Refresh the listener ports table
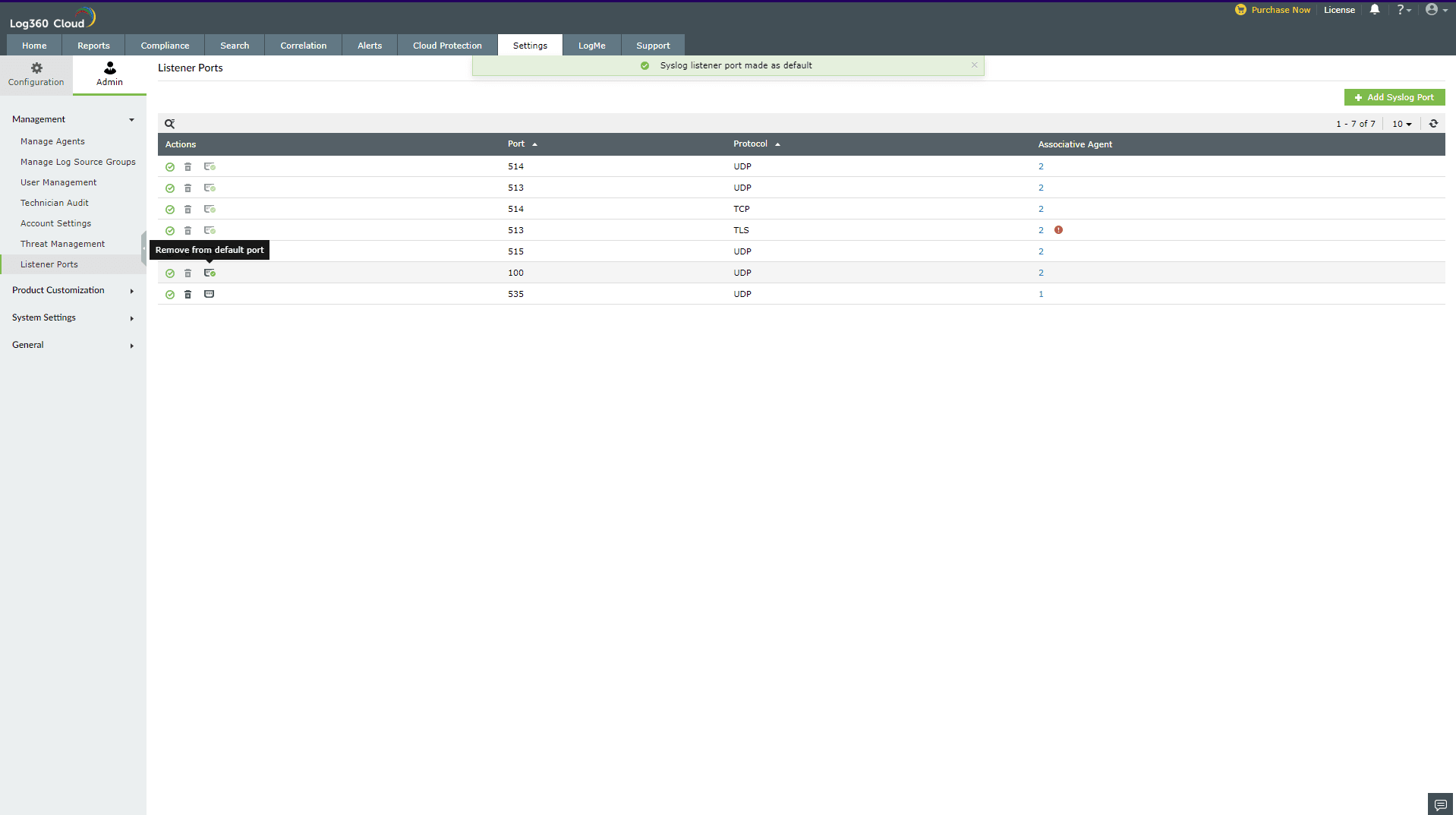The width and height of the screenshot is (1456, 815). tap(1433, 124)
